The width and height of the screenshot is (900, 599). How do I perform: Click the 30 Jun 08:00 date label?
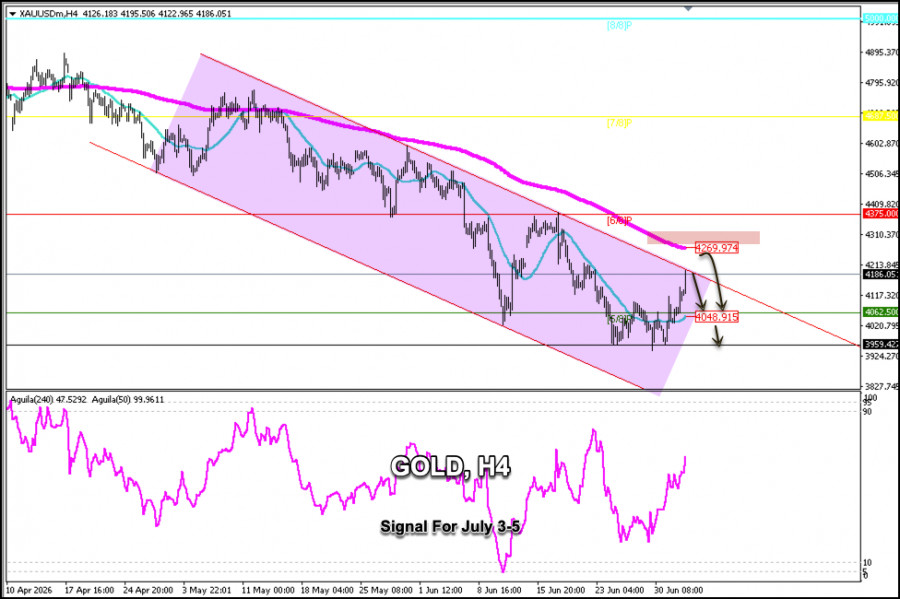678,590
